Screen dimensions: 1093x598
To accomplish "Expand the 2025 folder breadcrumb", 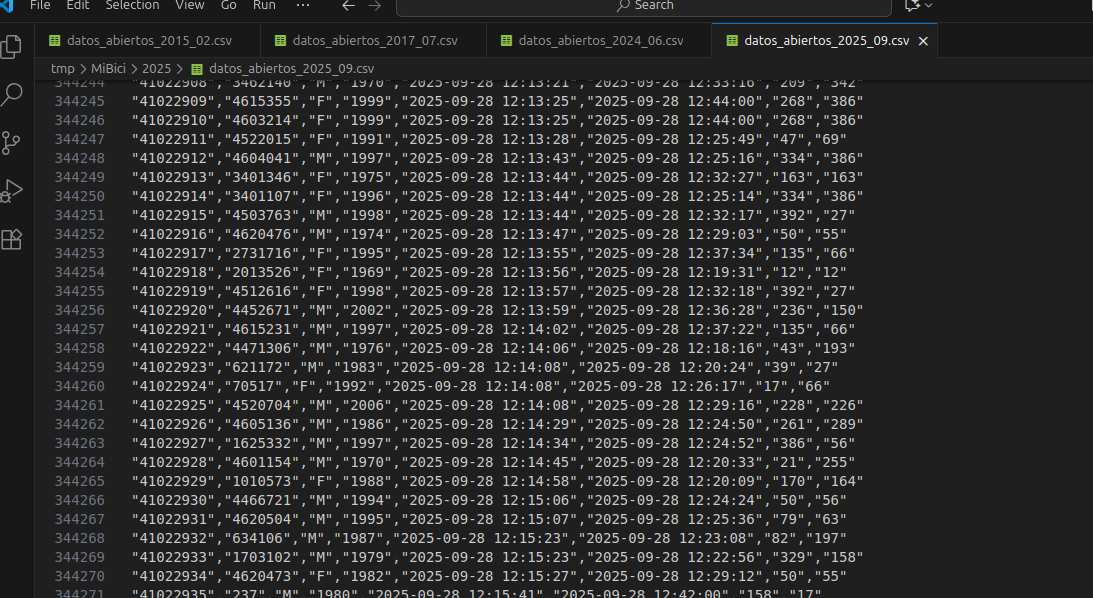I will point(156,69).
